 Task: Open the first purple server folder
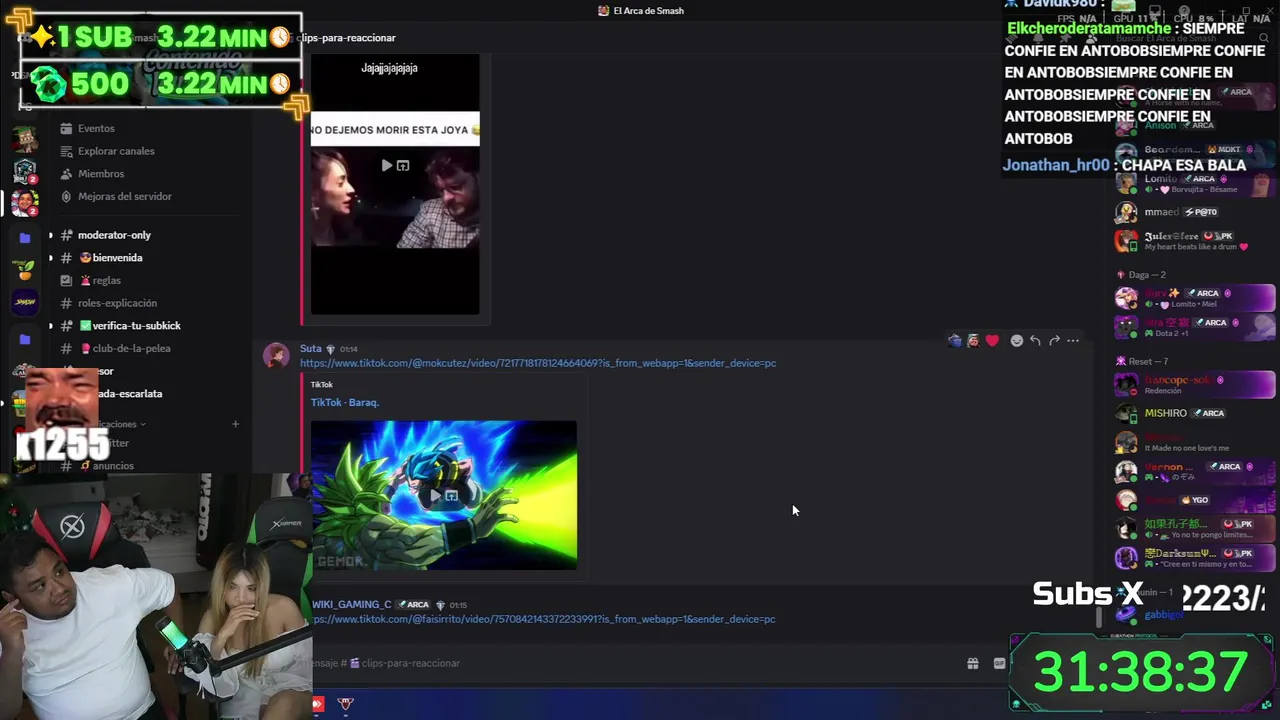tap(25, 238)
